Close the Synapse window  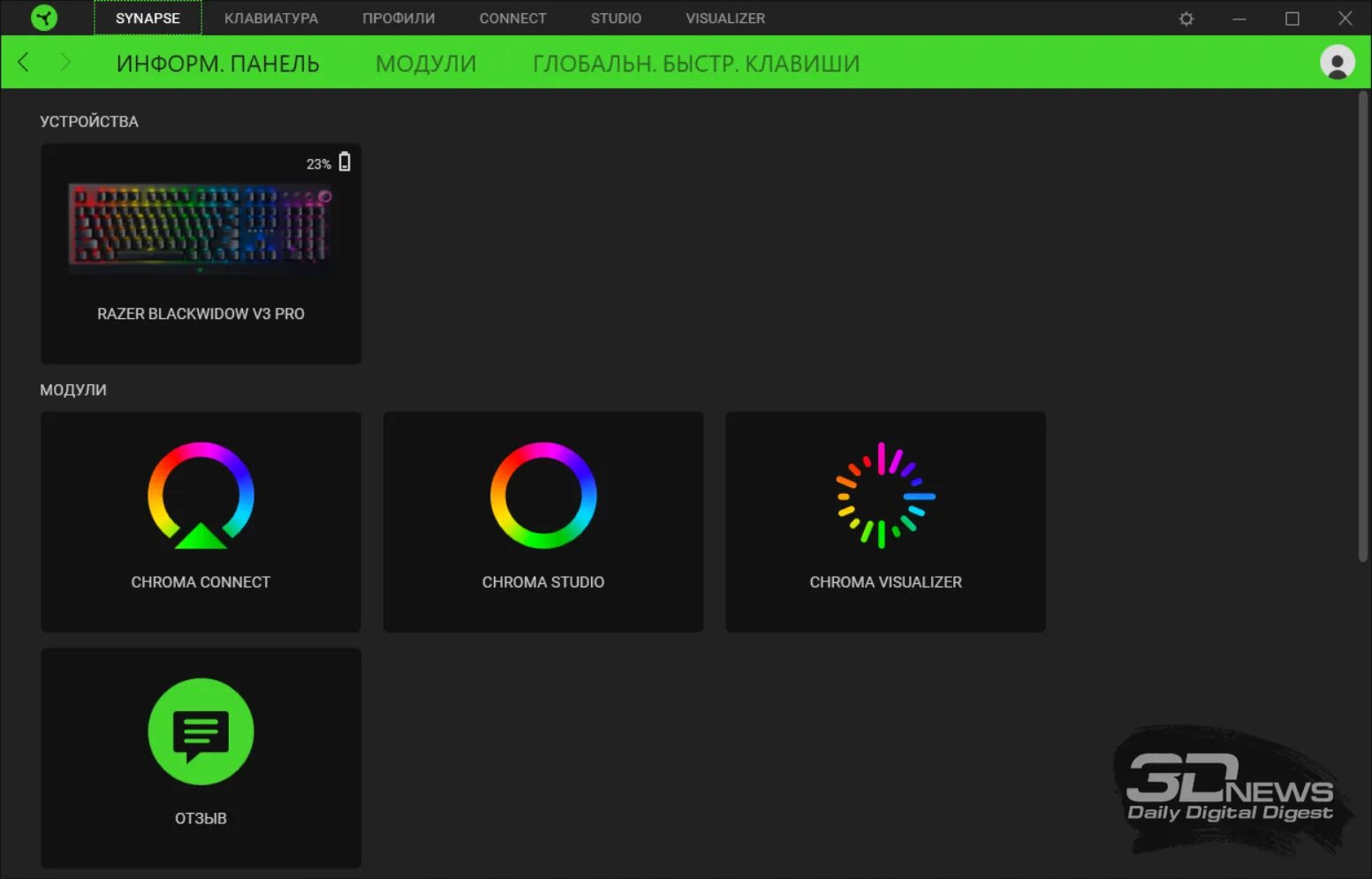click(x=1345, y=19)
